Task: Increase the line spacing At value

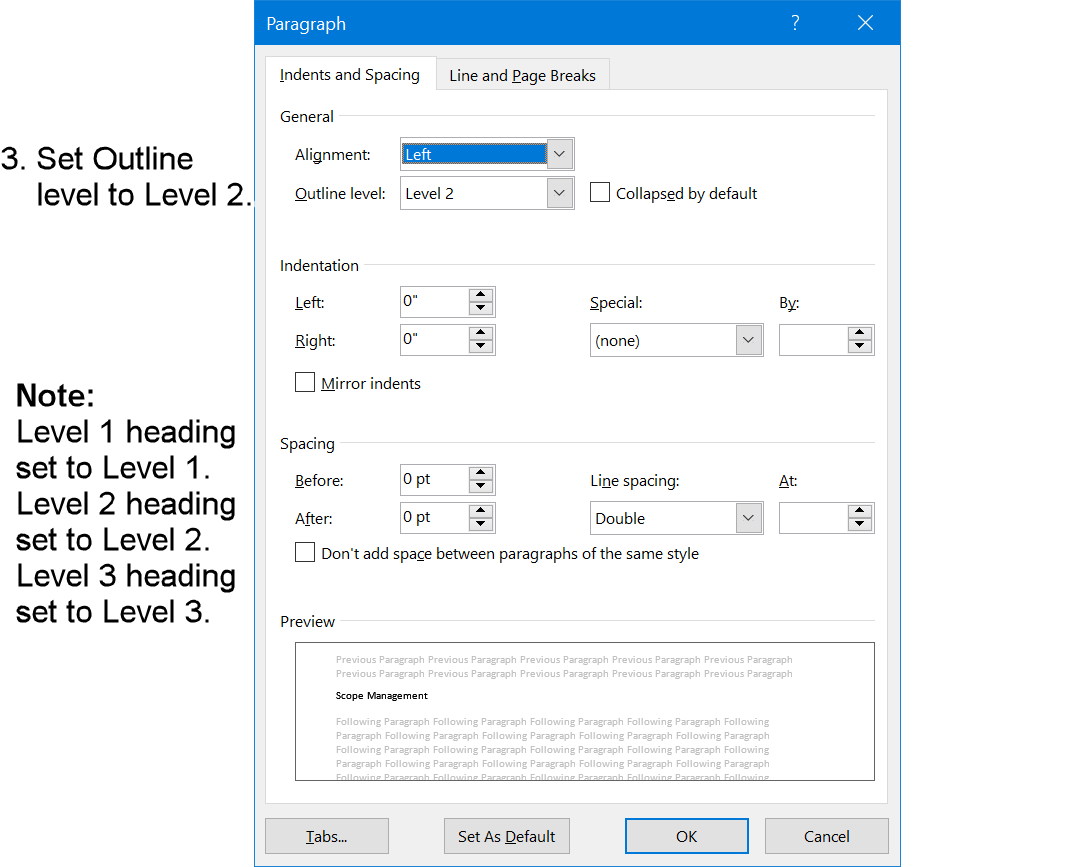Action: [860, 511]
